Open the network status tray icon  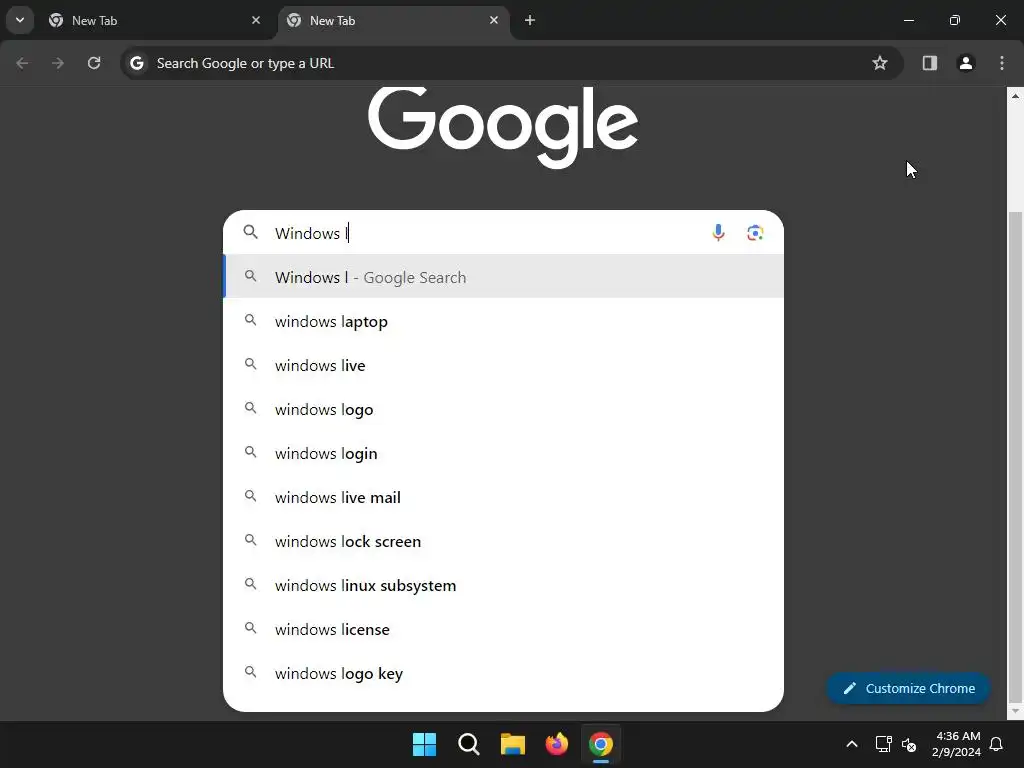coord(883,744)
